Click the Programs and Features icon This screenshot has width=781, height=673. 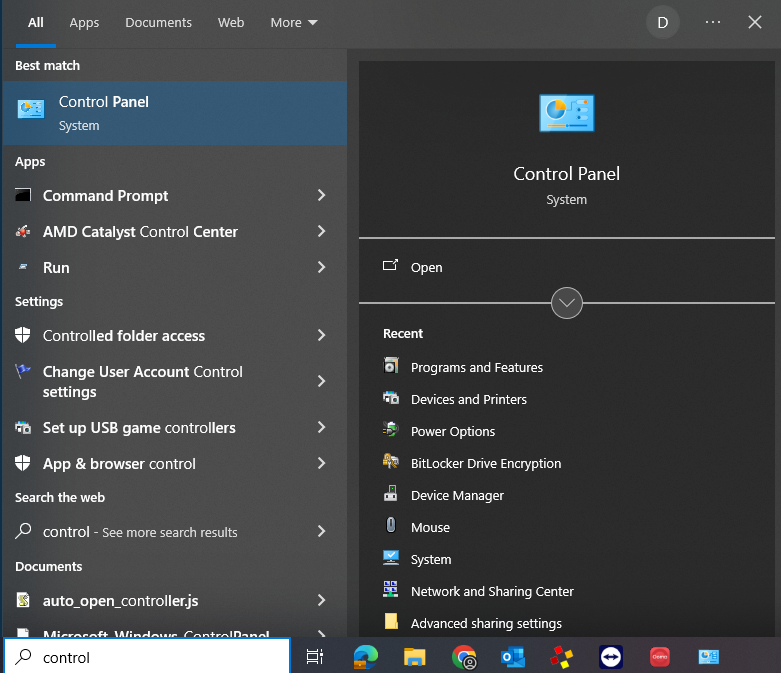(x=391, y=366)
